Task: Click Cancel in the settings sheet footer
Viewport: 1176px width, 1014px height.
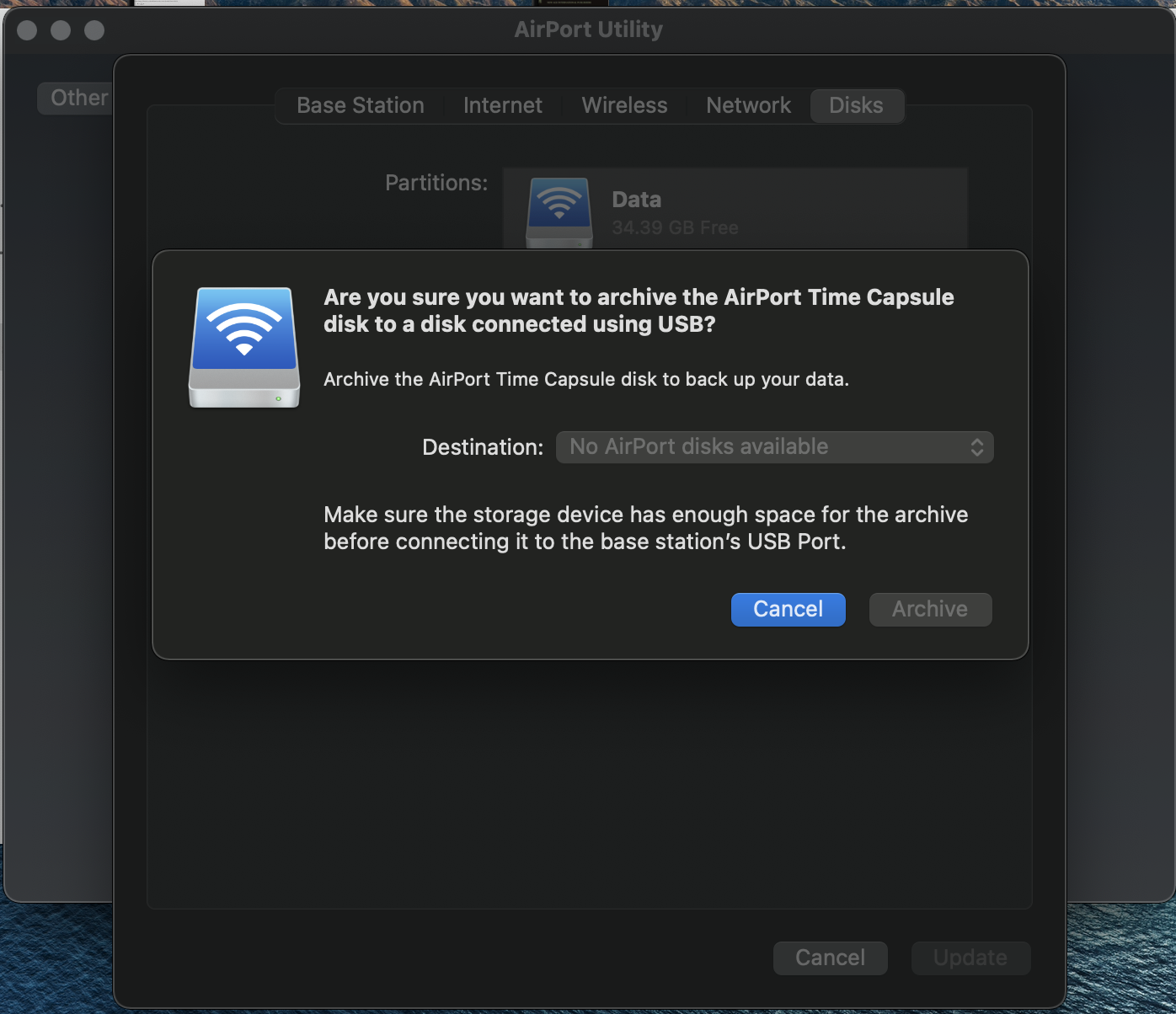Action: tap(830, 958)
